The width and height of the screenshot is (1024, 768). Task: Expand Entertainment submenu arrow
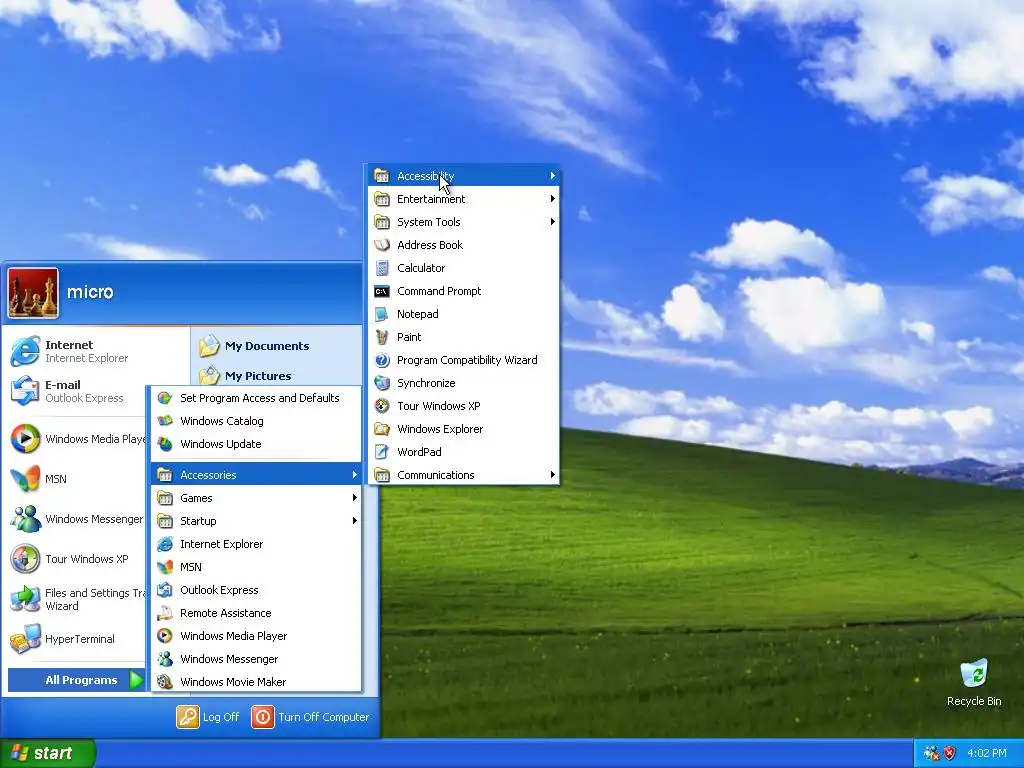552,199
